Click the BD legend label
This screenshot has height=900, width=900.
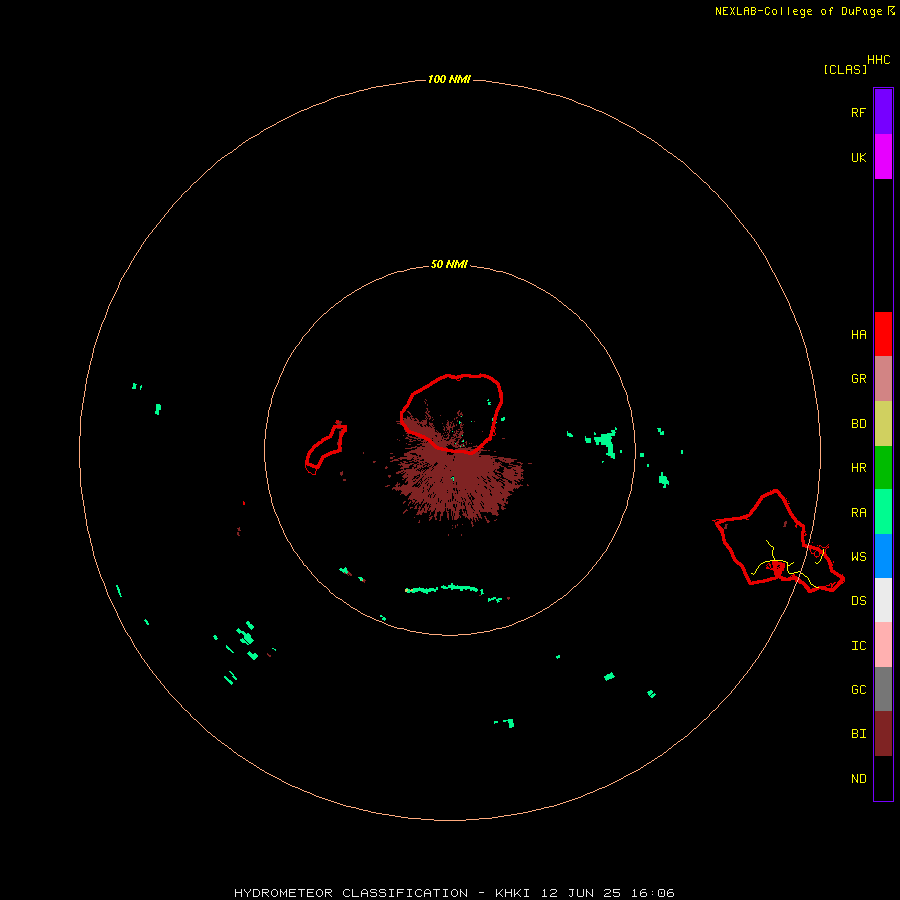pyautogui.click(x=858, y=424)
